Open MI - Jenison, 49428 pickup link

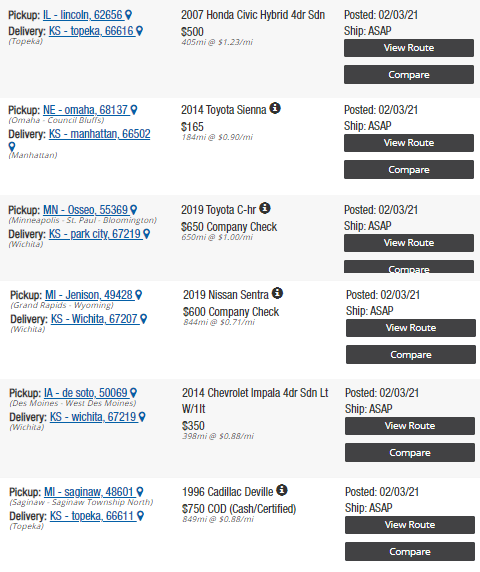pyautogui.click(x=89, y=295)
